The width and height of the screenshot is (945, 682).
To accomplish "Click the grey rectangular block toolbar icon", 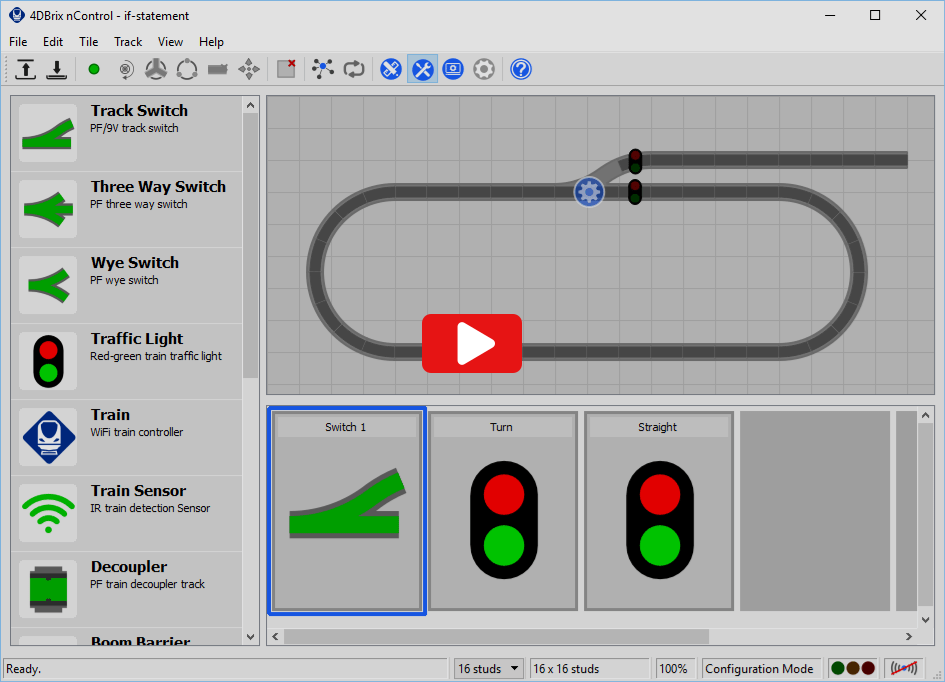I will pyautogui.click(x=218, y=69).
